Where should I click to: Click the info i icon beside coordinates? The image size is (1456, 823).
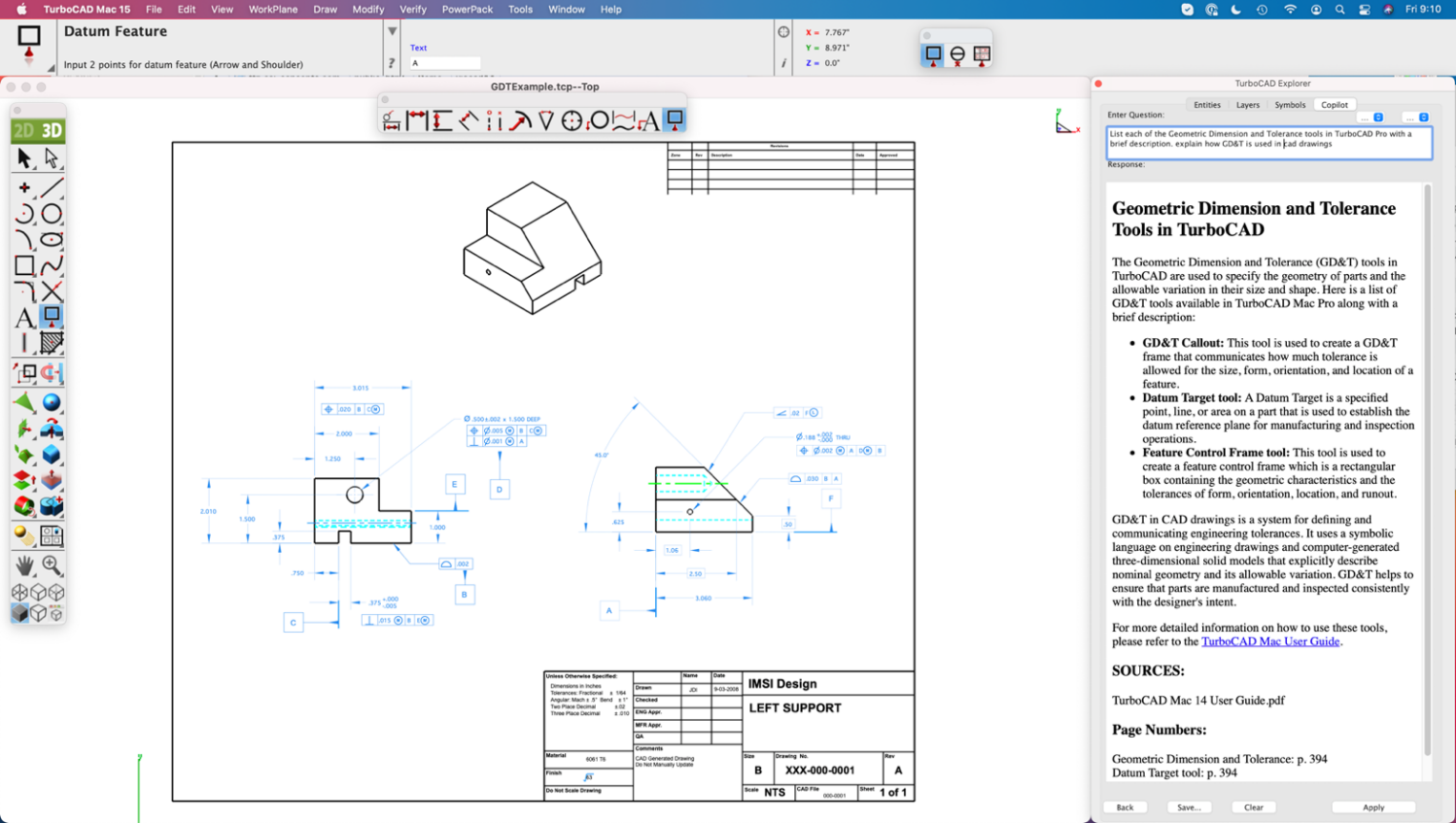(x=784, y=63)
